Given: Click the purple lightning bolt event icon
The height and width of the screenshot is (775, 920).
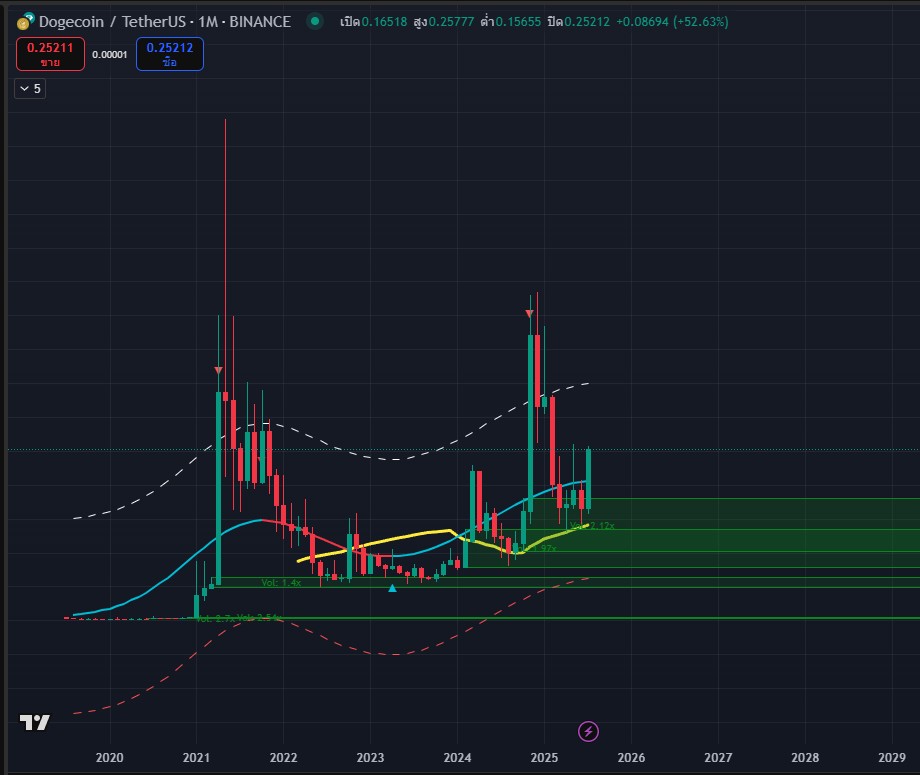Looking at the screenshot, I should click(588, 731).
